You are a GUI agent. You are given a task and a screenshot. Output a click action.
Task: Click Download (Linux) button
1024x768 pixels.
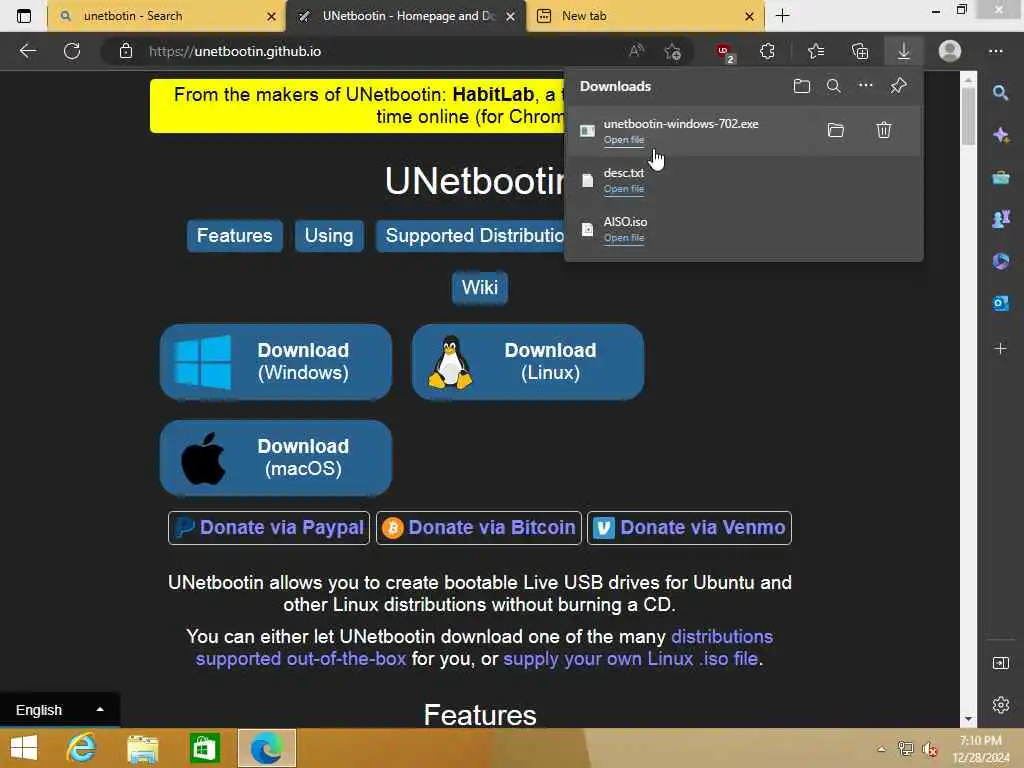click(x=528, y=362)
